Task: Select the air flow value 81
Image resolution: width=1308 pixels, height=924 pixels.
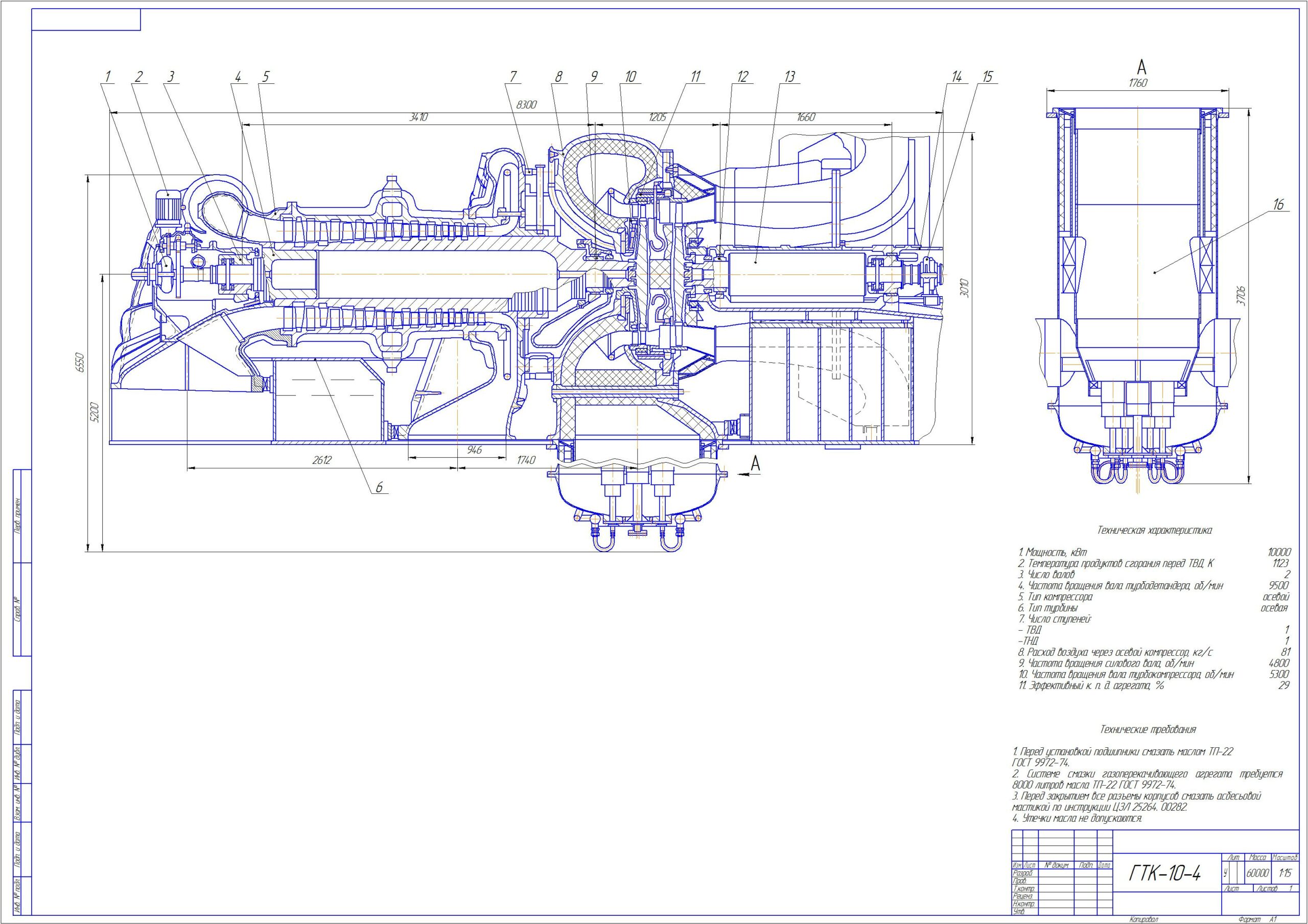Action: [1285, 653]
